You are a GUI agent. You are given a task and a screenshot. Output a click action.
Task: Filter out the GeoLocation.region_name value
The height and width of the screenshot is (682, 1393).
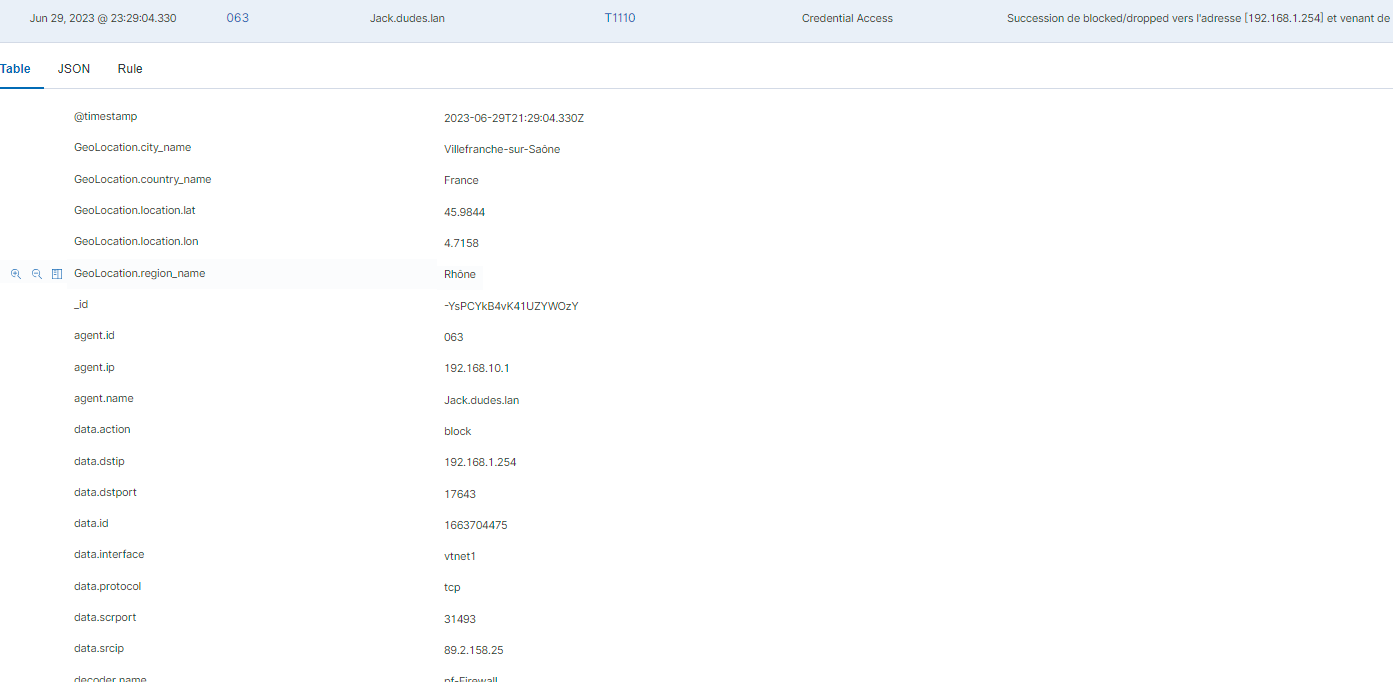click(37, 274)
